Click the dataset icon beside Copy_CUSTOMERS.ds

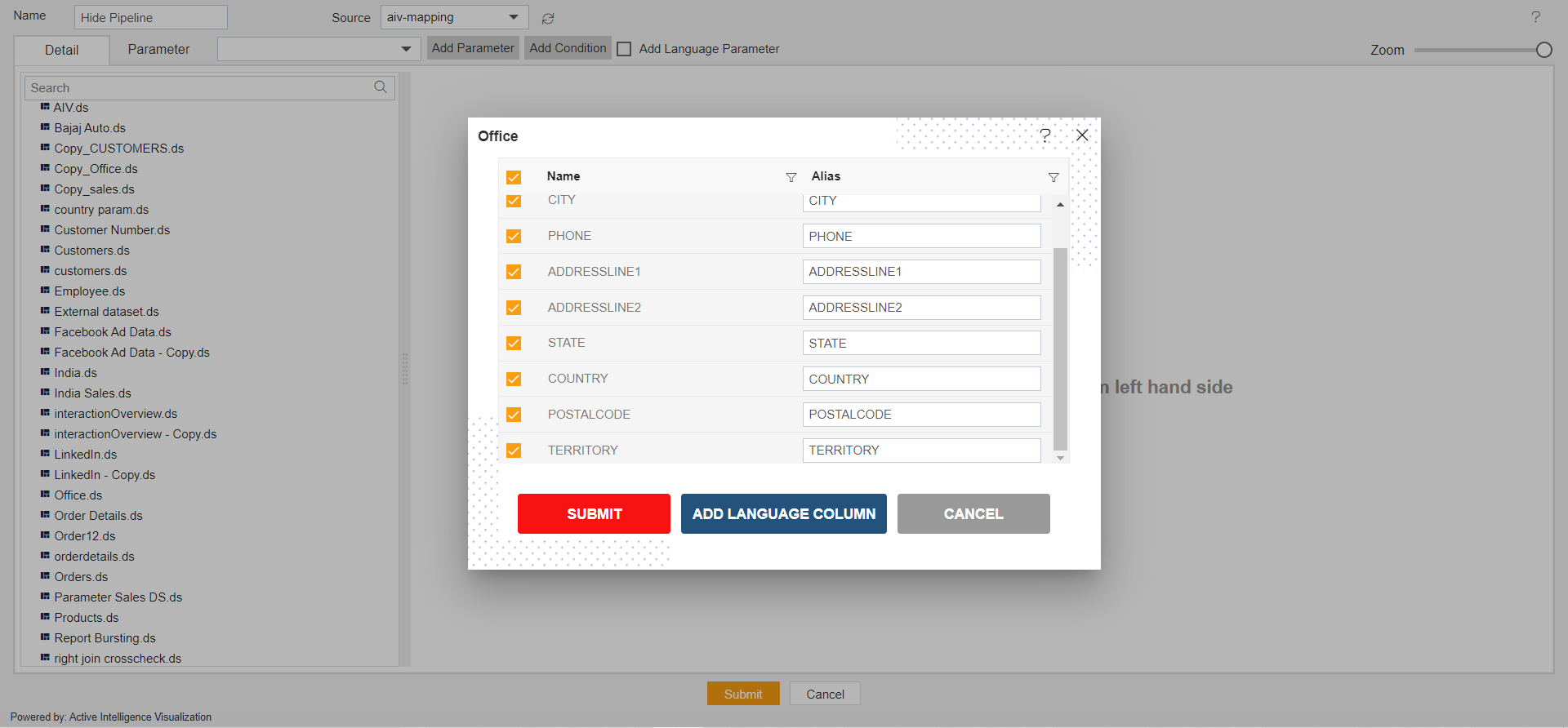45,148
